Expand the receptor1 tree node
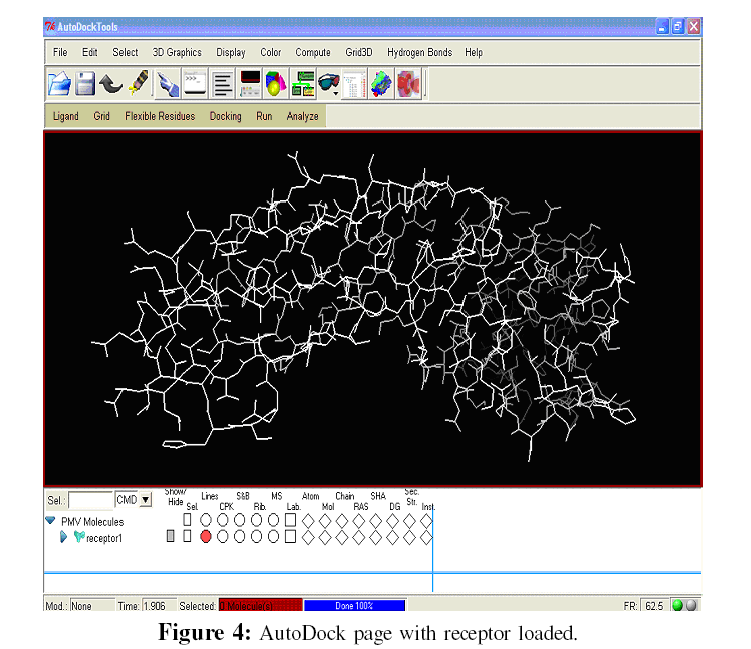The image size is (751, 649). (64, 537)
